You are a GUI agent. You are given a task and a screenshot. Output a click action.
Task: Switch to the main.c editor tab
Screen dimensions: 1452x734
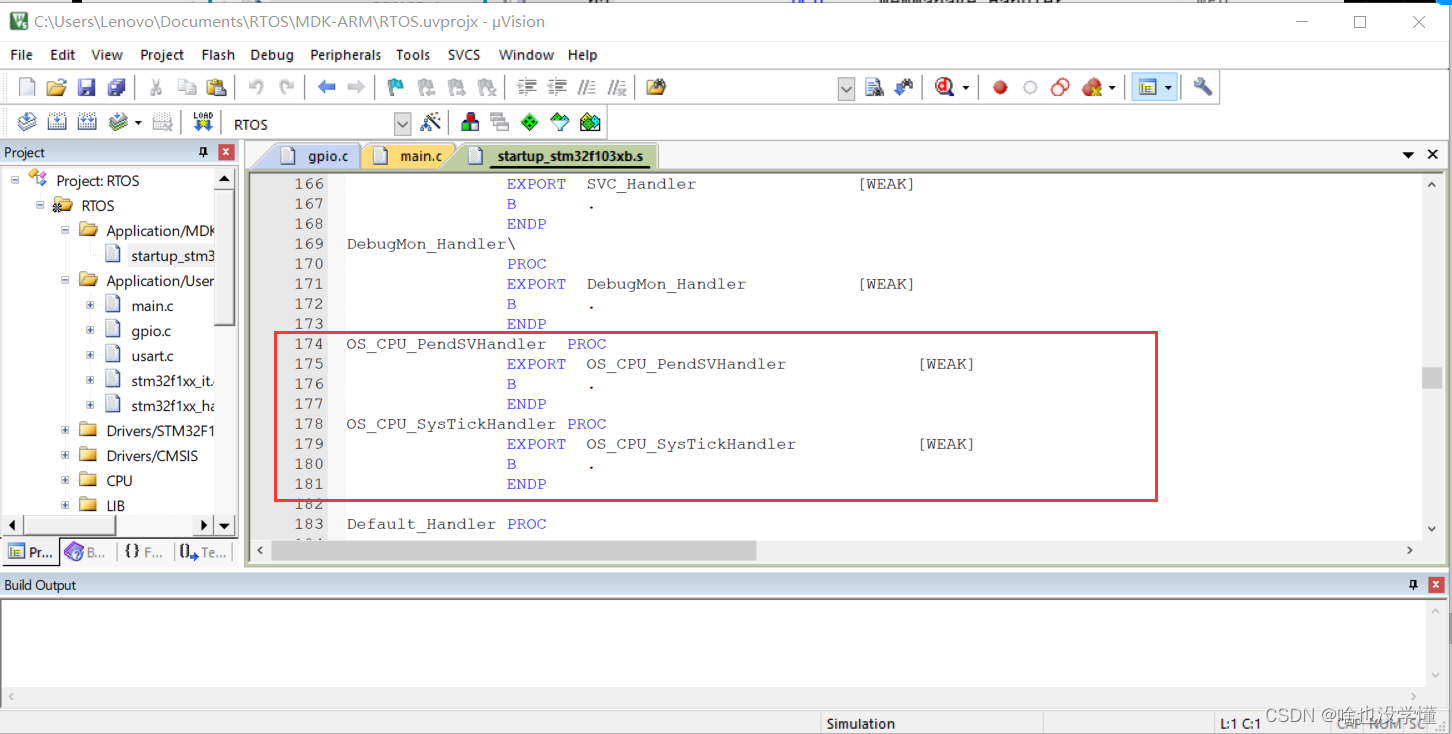(408, 156)
